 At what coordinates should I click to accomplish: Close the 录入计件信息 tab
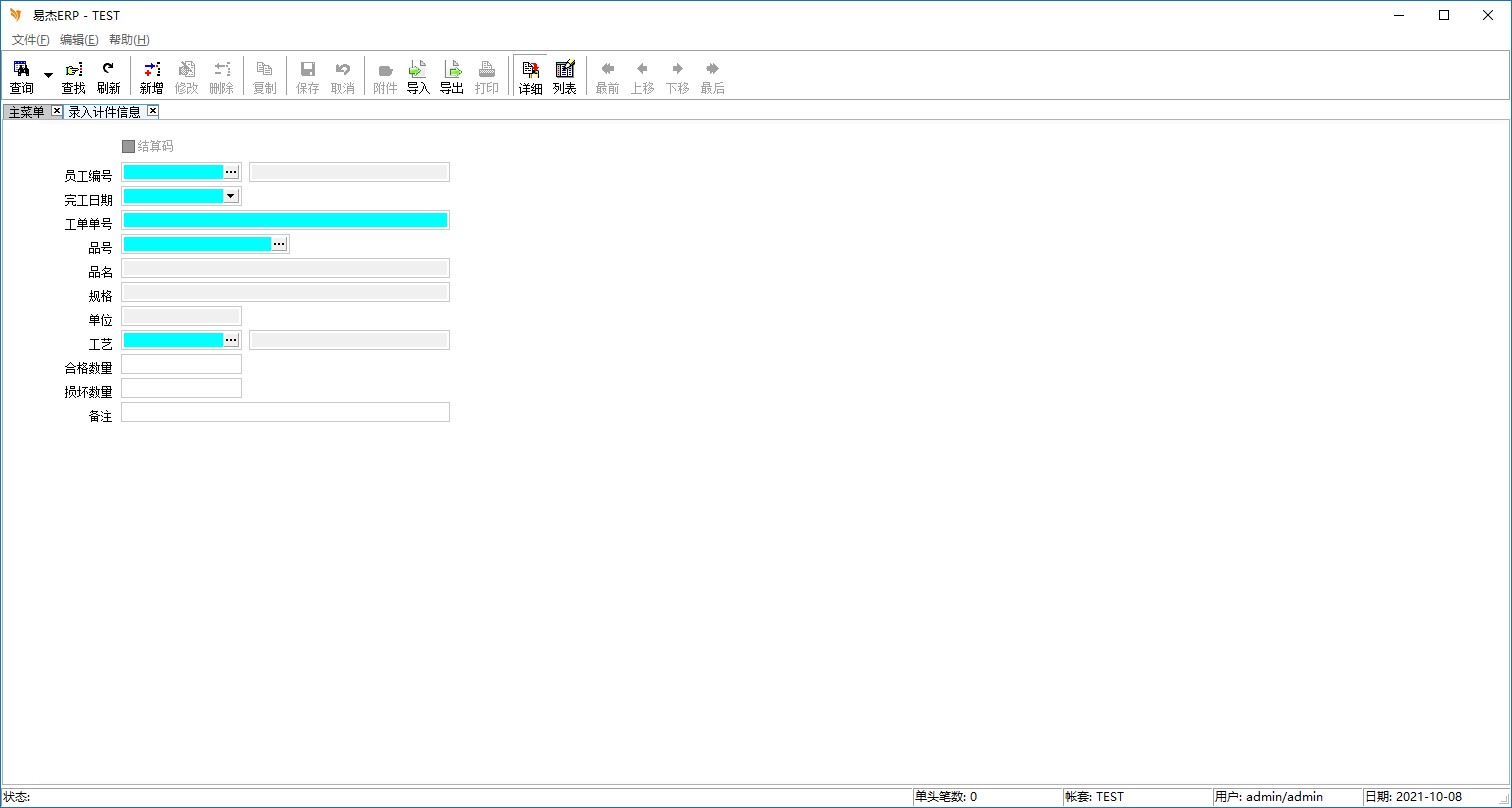(152, 111)
